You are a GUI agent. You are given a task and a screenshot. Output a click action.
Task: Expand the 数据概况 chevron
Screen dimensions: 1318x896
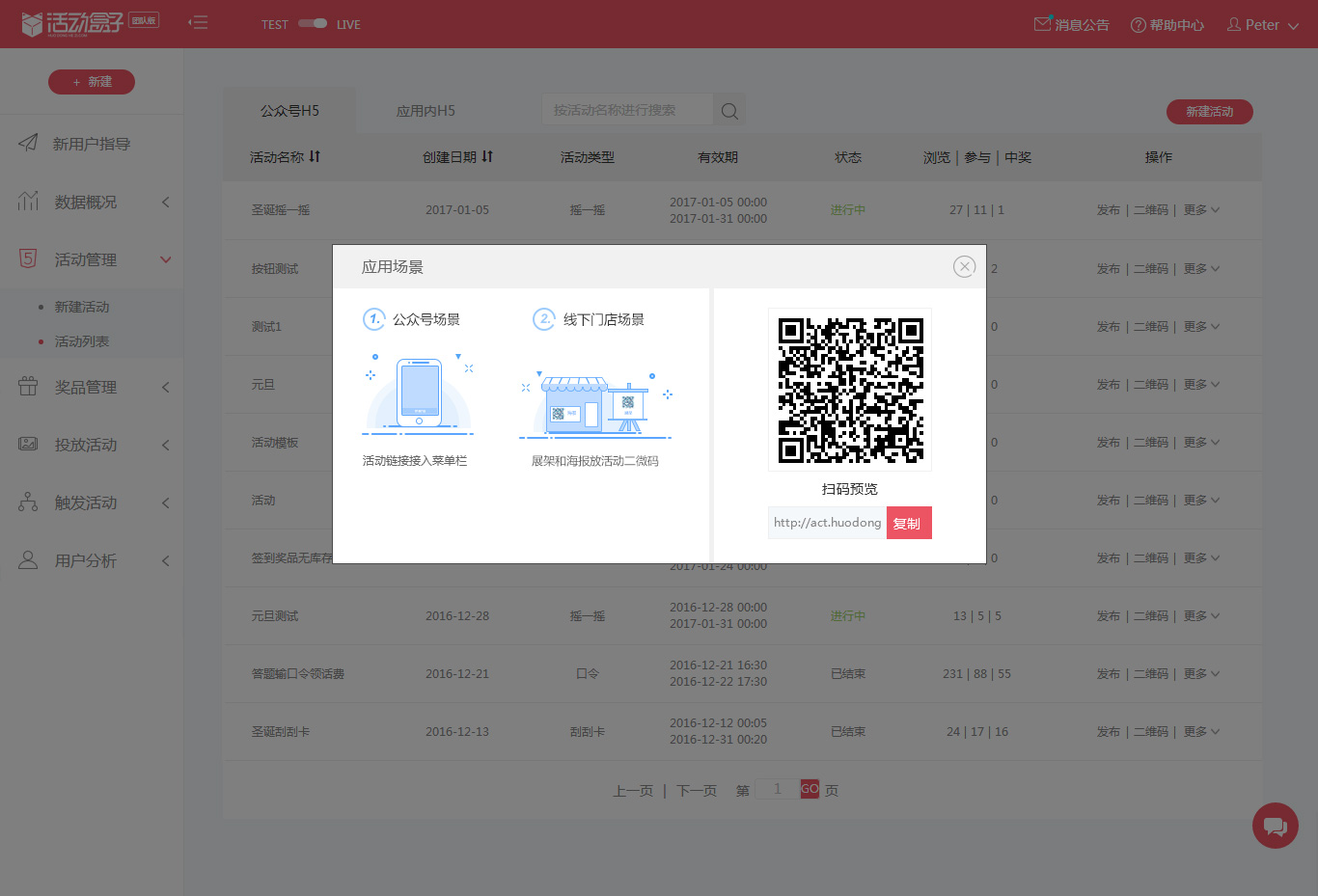[x=165, y=202]
